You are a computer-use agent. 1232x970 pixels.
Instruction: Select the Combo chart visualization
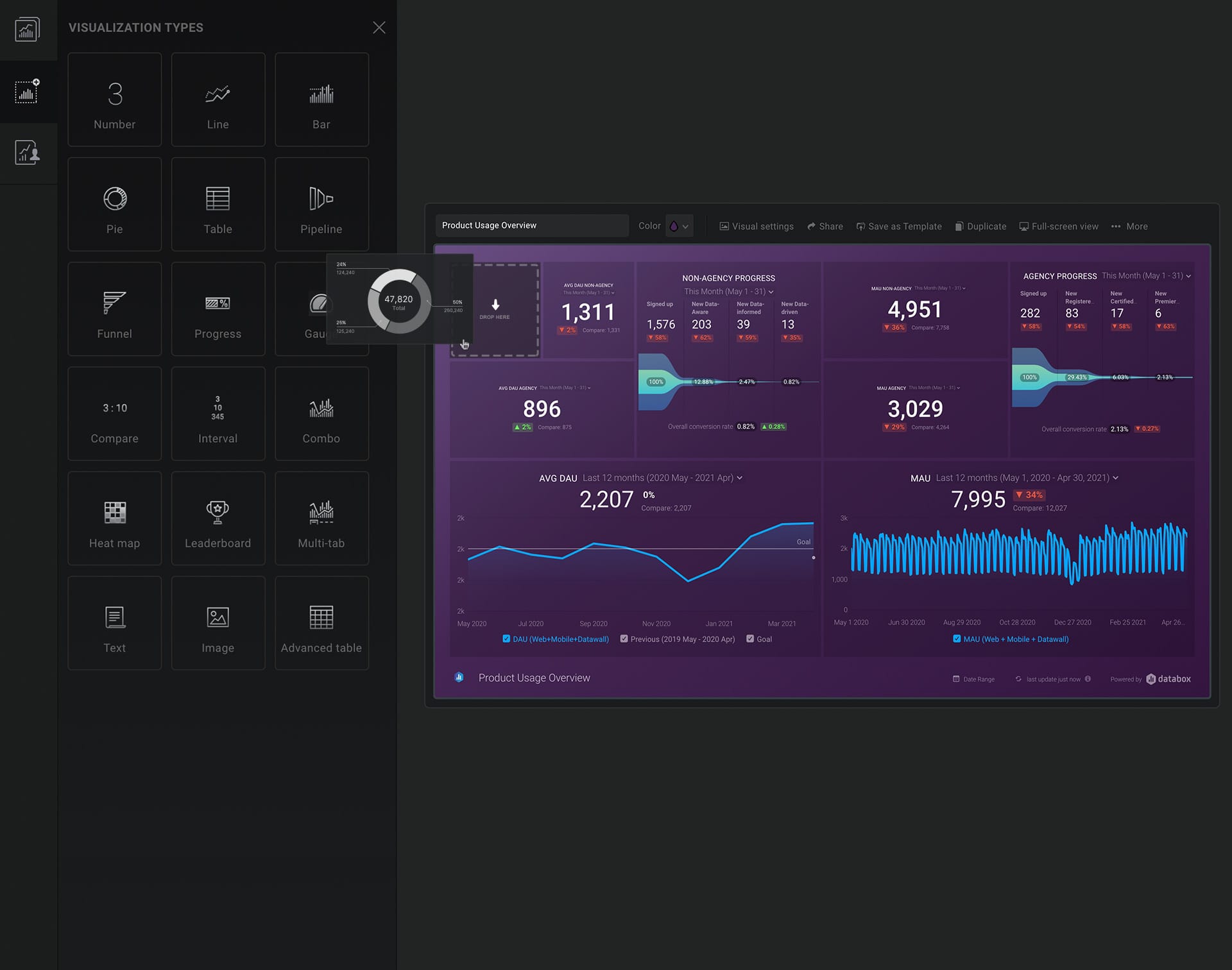tap(321, 413)
